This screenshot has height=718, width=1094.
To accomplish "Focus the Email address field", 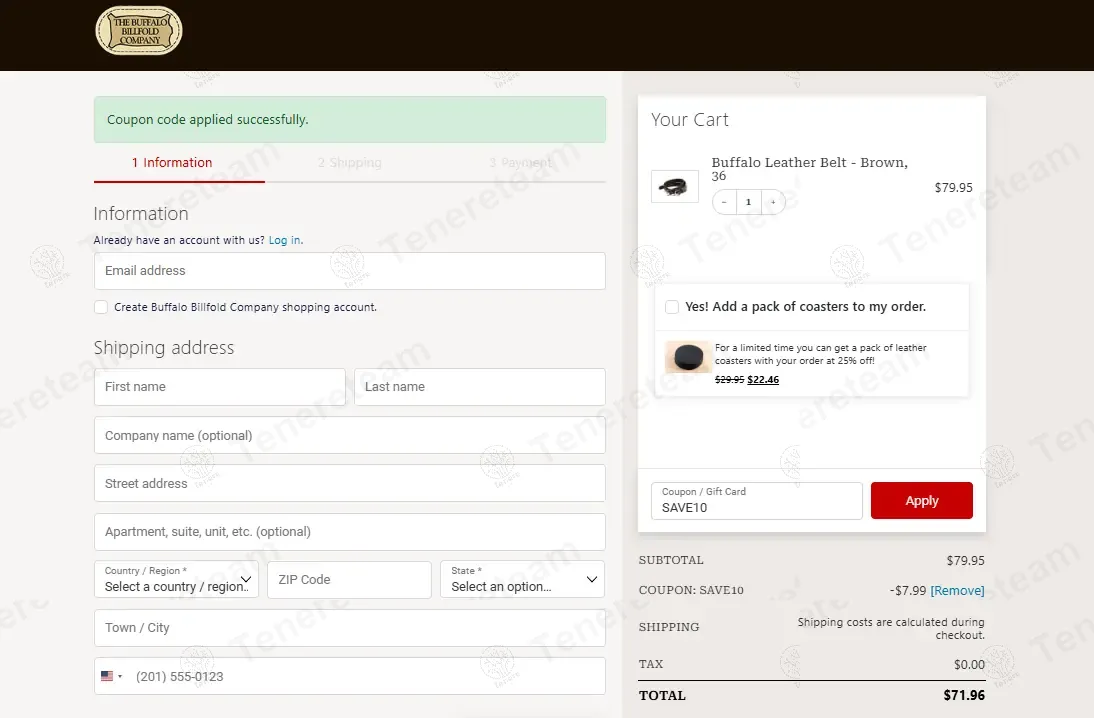I will pos(350,271).
